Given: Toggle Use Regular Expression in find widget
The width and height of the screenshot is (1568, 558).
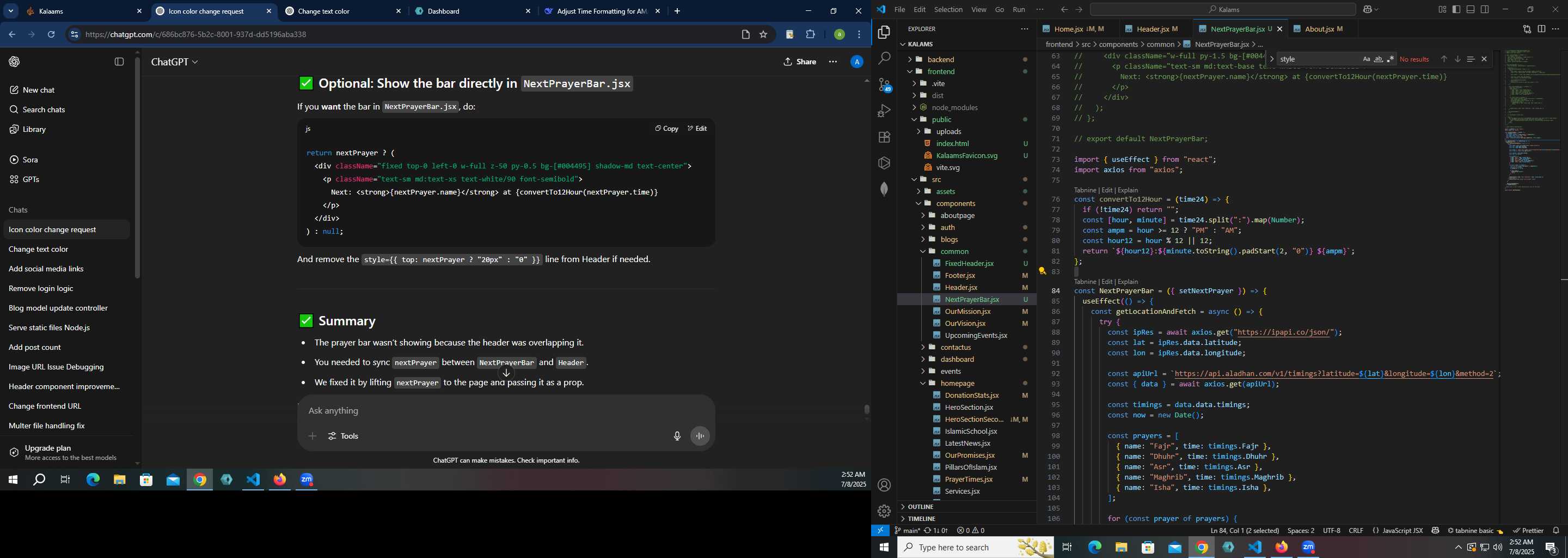Looking at the screenshot, I should 1391,59.
